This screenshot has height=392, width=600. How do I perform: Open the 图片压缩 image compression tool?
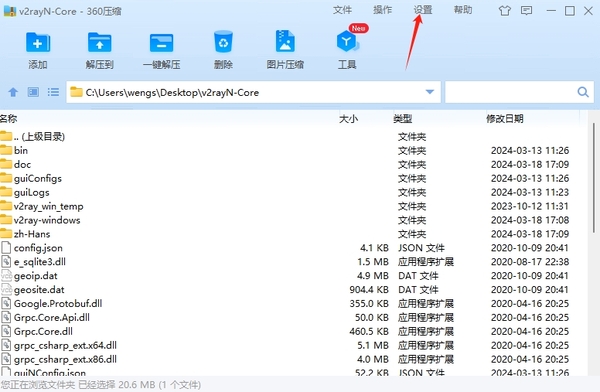285,41
